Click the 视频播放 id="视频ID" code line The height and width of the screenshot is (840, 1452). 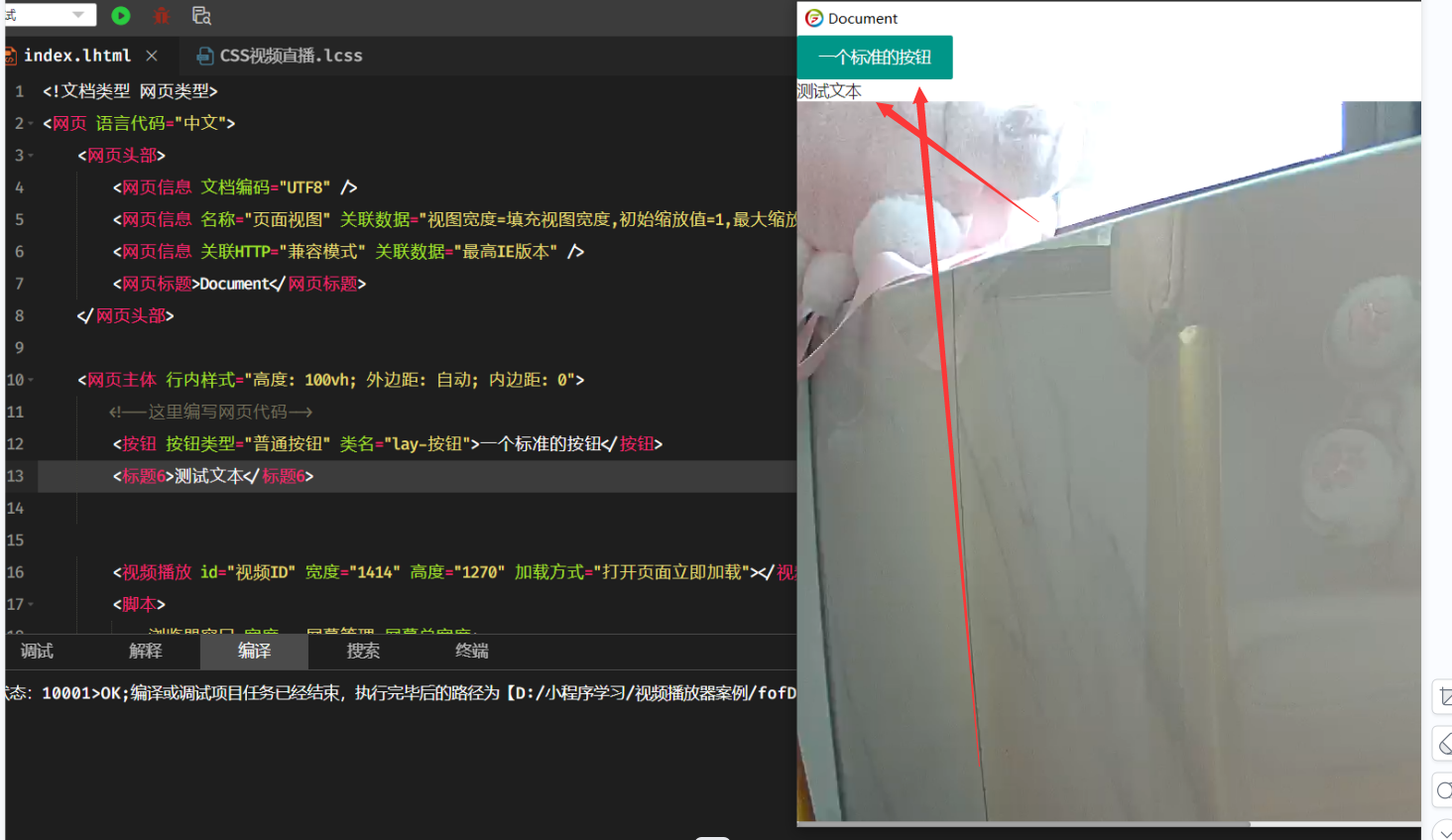click(x=454, y=572)
